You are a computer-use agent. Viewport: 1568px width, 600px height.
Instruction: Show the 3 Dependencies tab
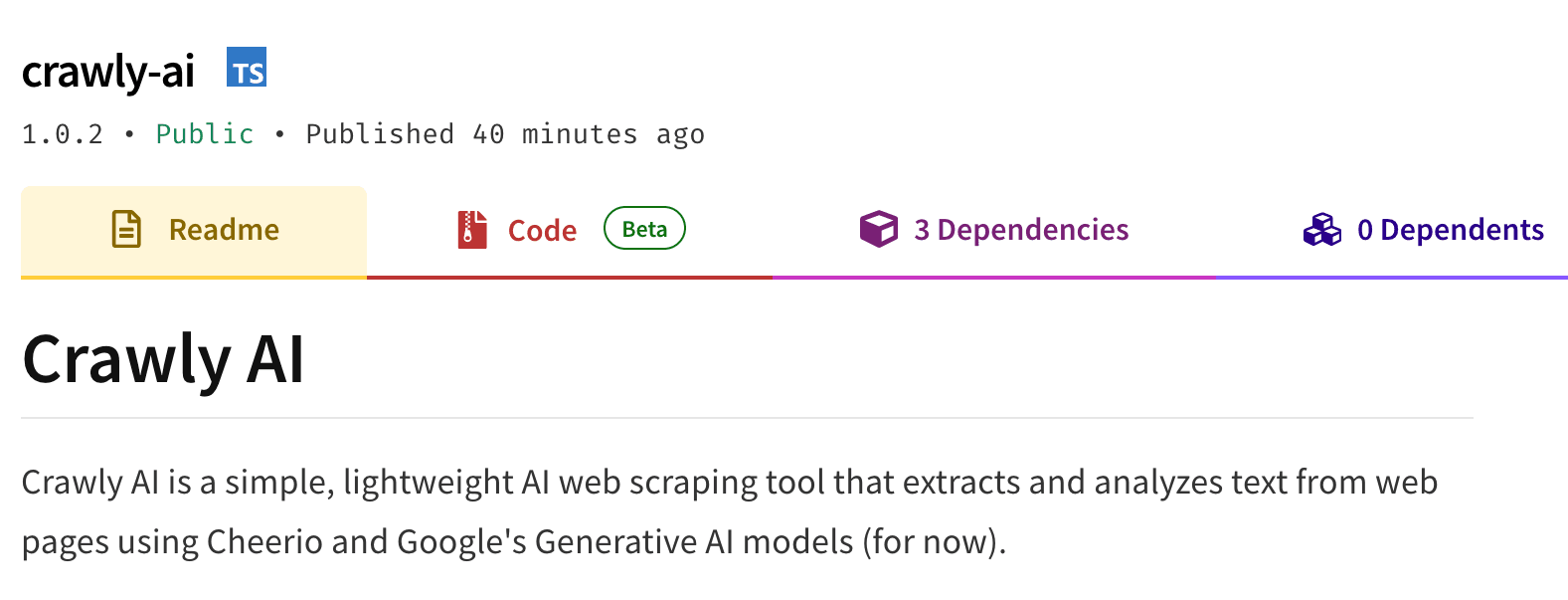pyautogui.click(x=994, y=231)
